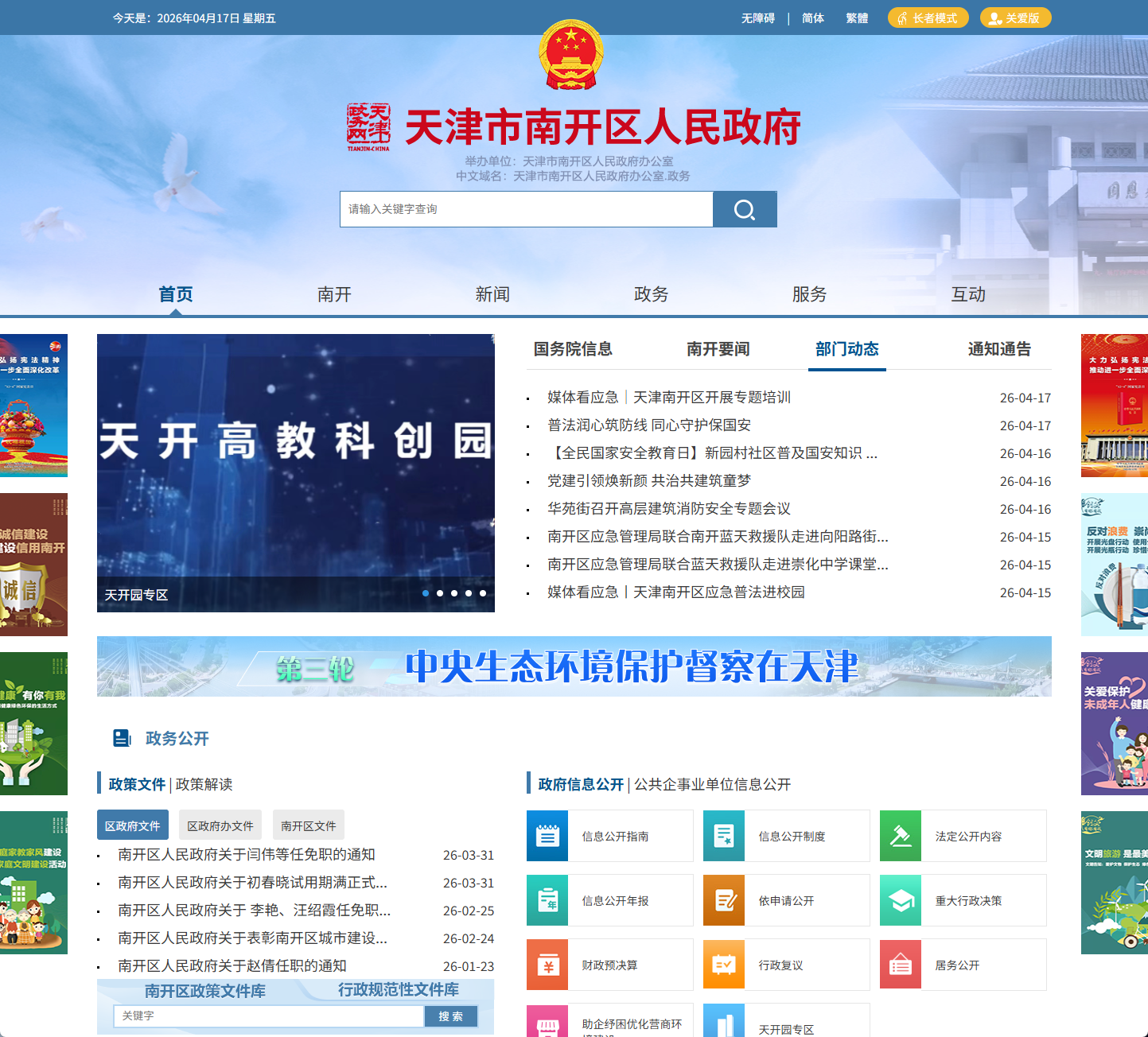1148x1037 pixels.
Task: Switch language to 繁體
Action: 857,17
